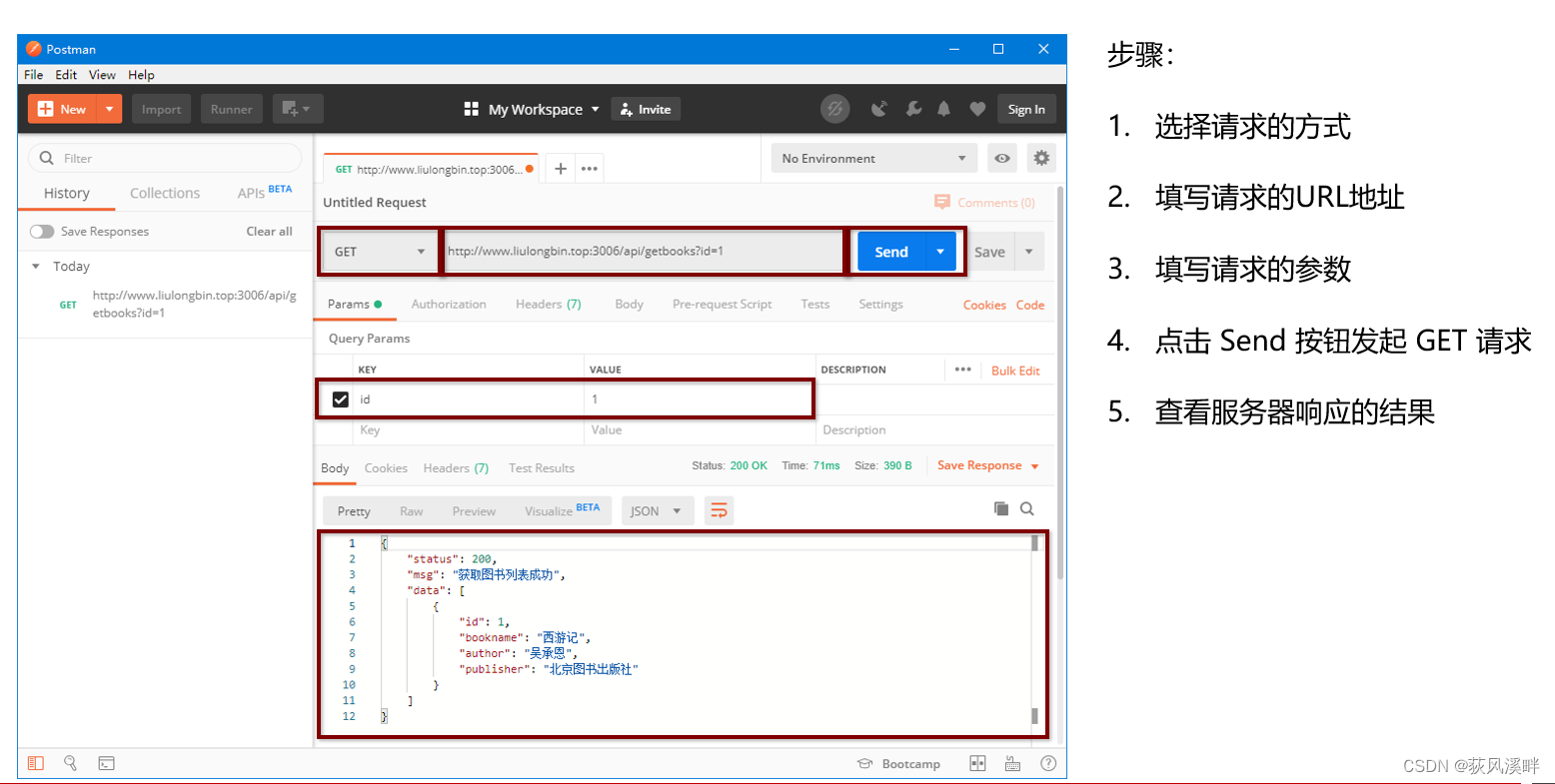Click the Cookies link

point(984,305)
